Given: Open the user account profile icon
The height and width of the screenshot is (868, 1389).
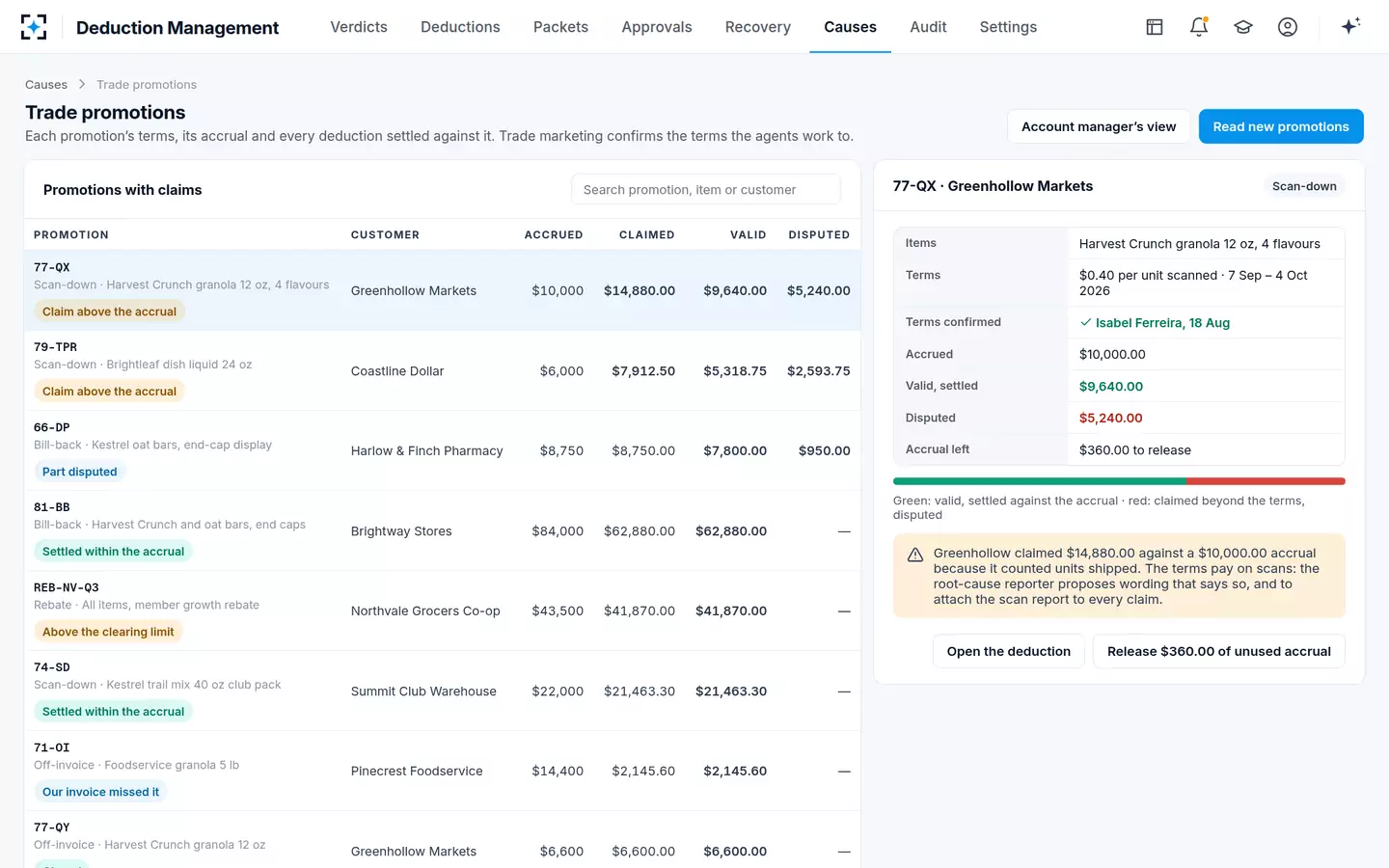Looking at the screenshot, I should tap(1288, 27).
